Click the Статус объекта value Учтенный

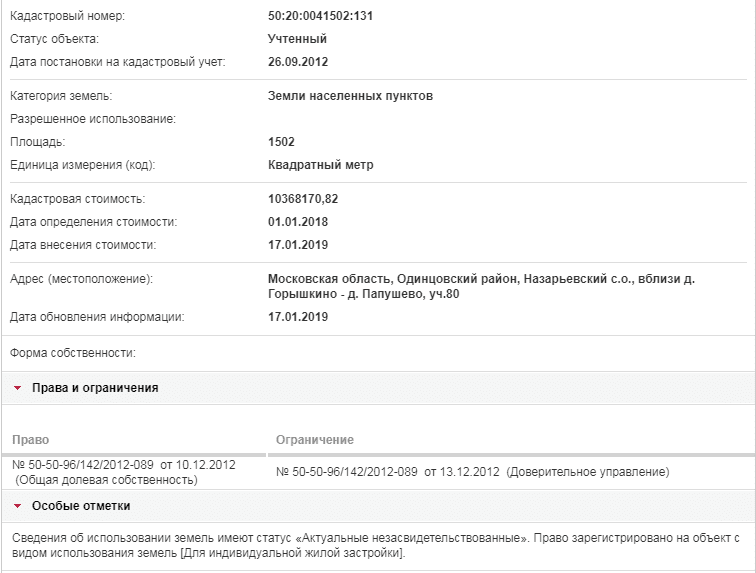pyautogui.click(x=297, y=39)
